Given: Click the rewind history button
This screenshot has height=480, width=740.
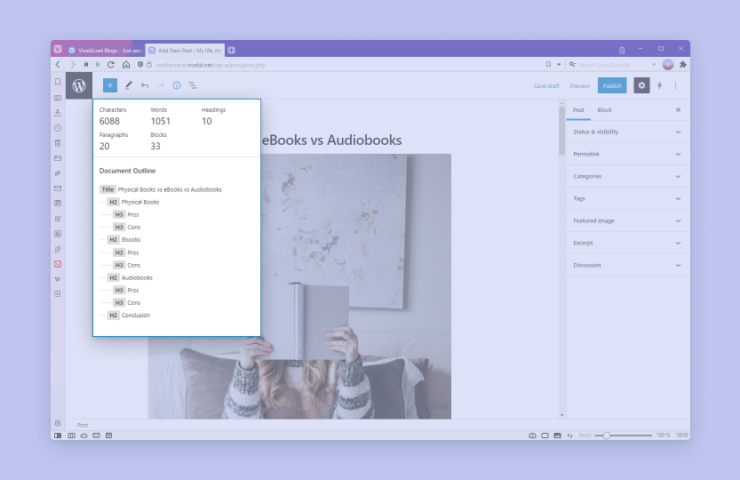Looking at the screenshot, I should 86,65.
